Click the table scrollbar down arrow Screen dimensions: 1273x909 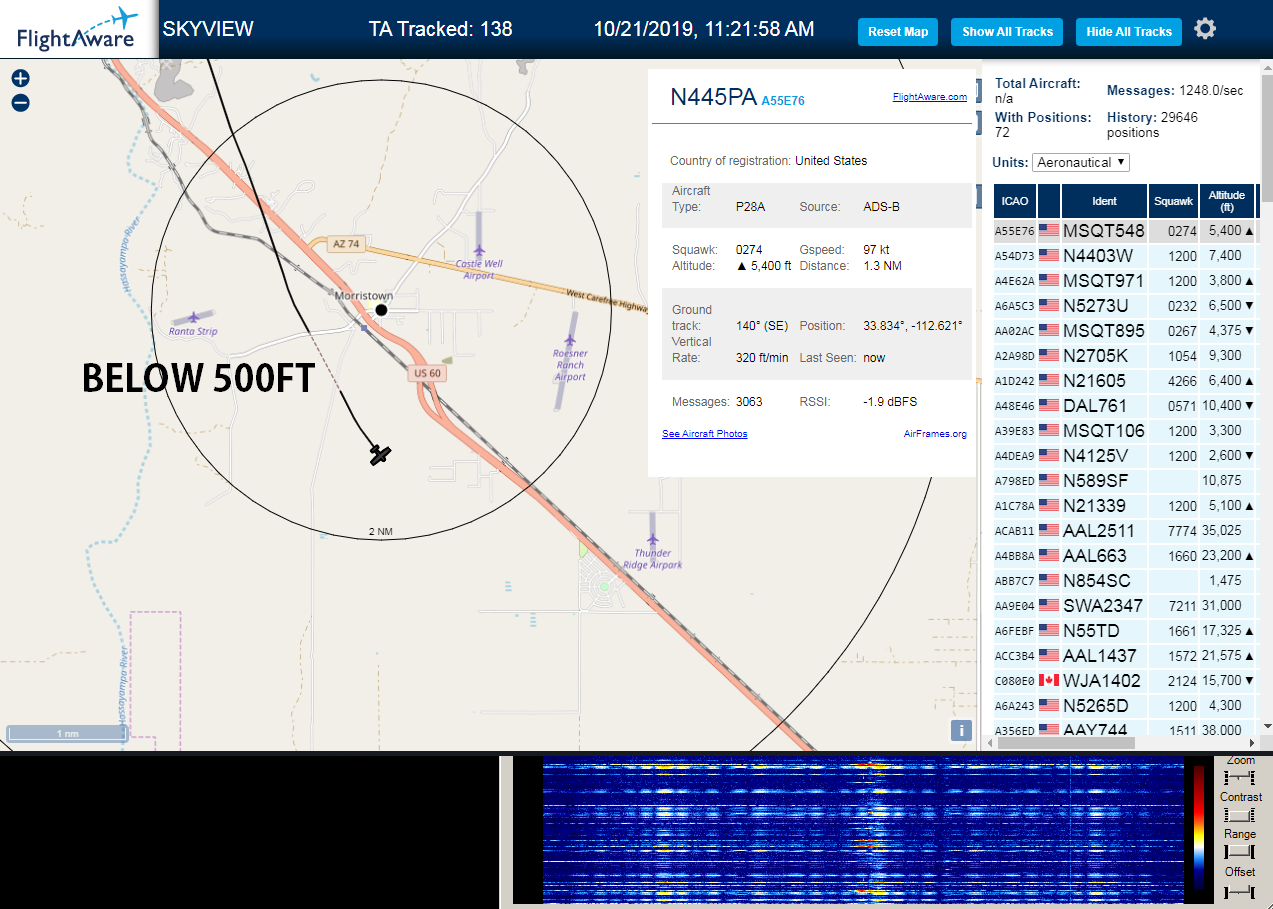click(1267, 727)
